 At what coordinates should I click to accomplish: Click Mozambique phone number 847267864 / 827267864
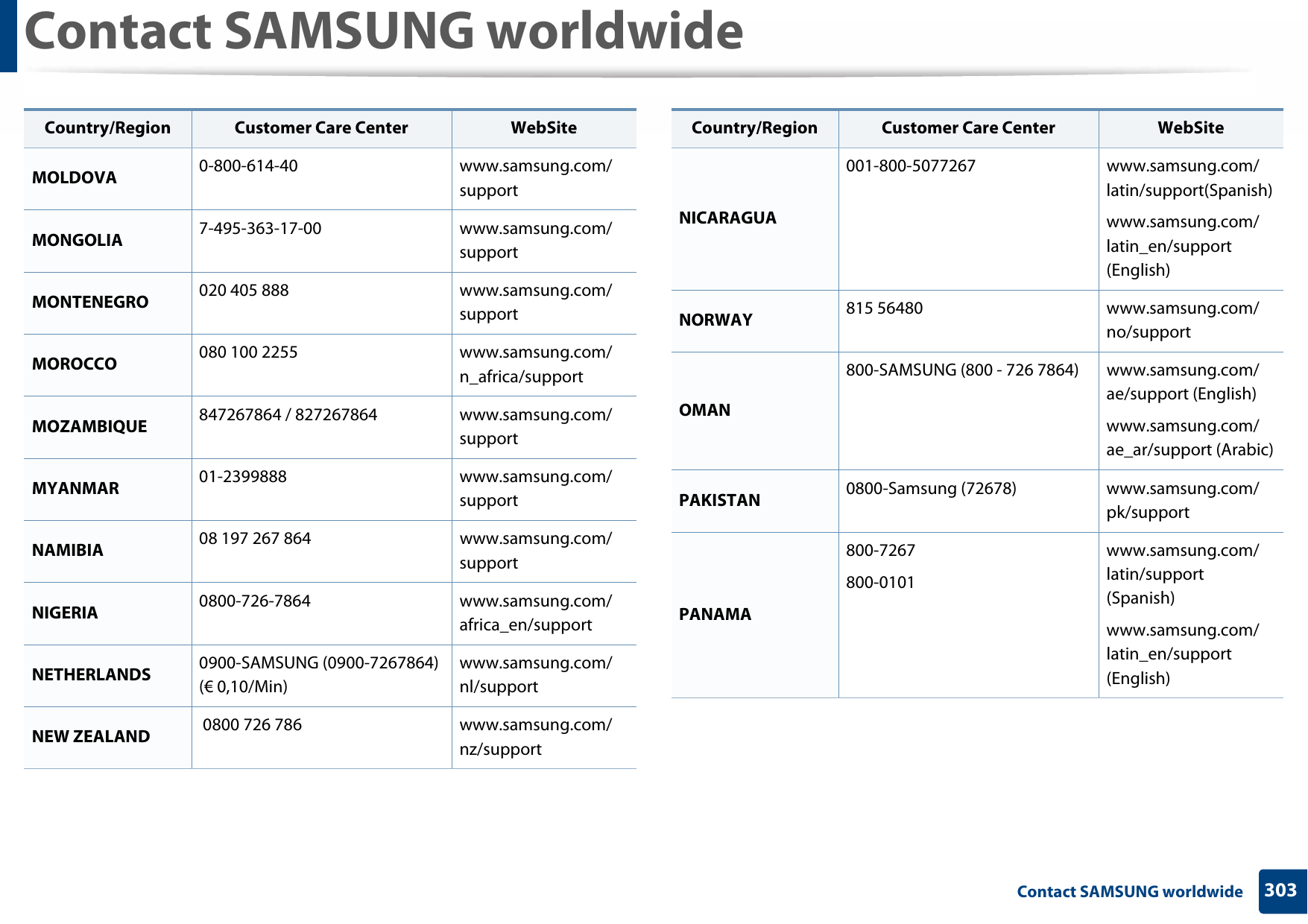click(288, 415)
